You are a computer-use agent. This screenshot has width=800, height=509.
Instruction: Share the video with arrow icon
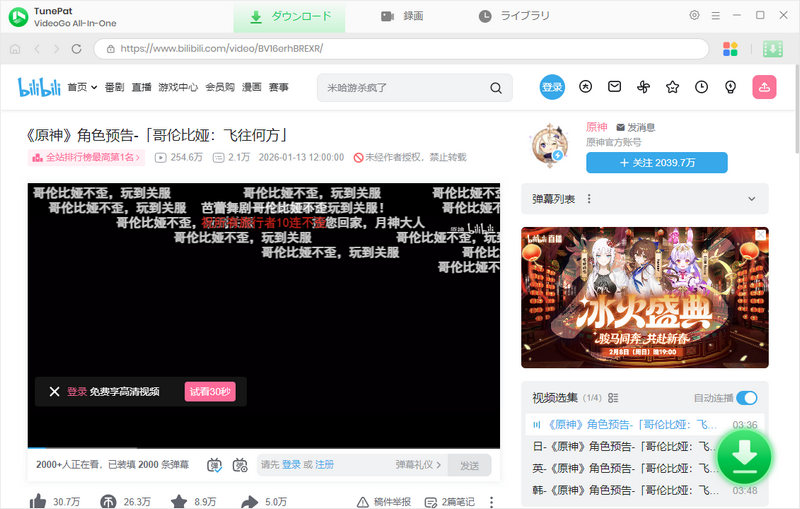[249, 502]
